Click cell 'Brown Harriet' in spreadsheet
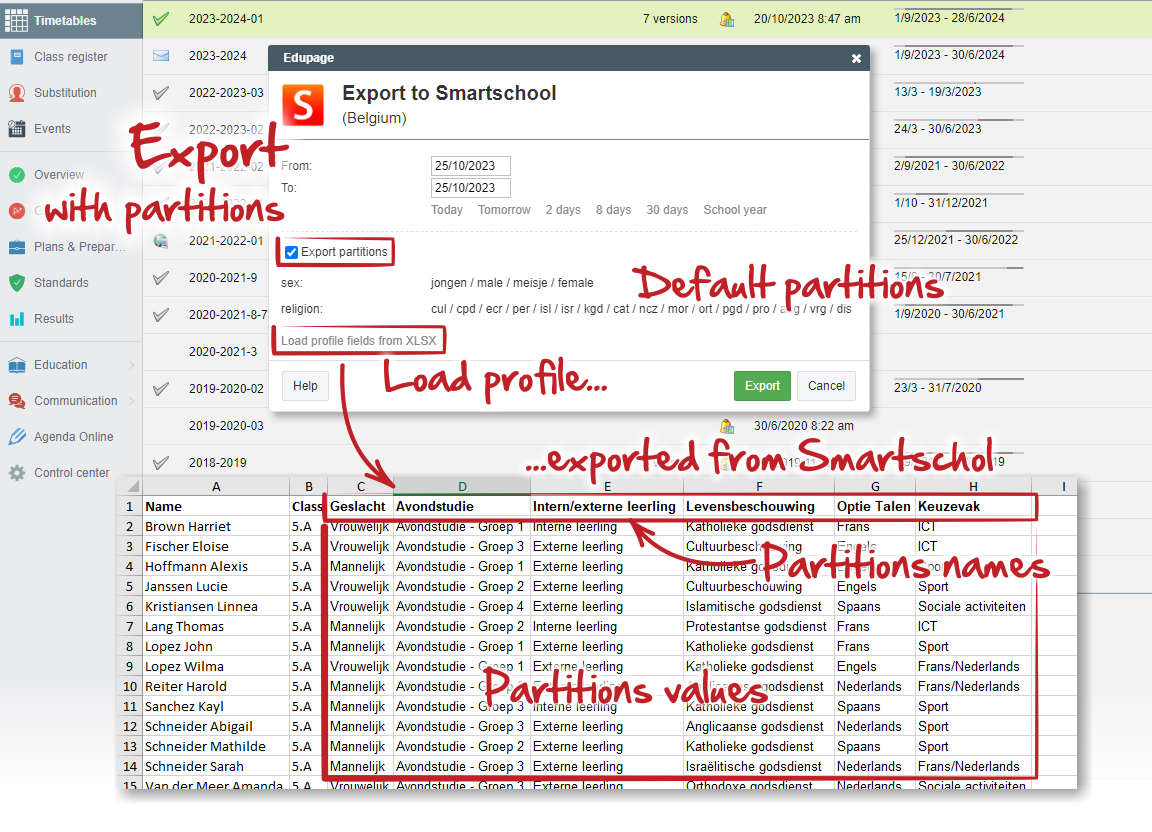 [x=216, y=526]
